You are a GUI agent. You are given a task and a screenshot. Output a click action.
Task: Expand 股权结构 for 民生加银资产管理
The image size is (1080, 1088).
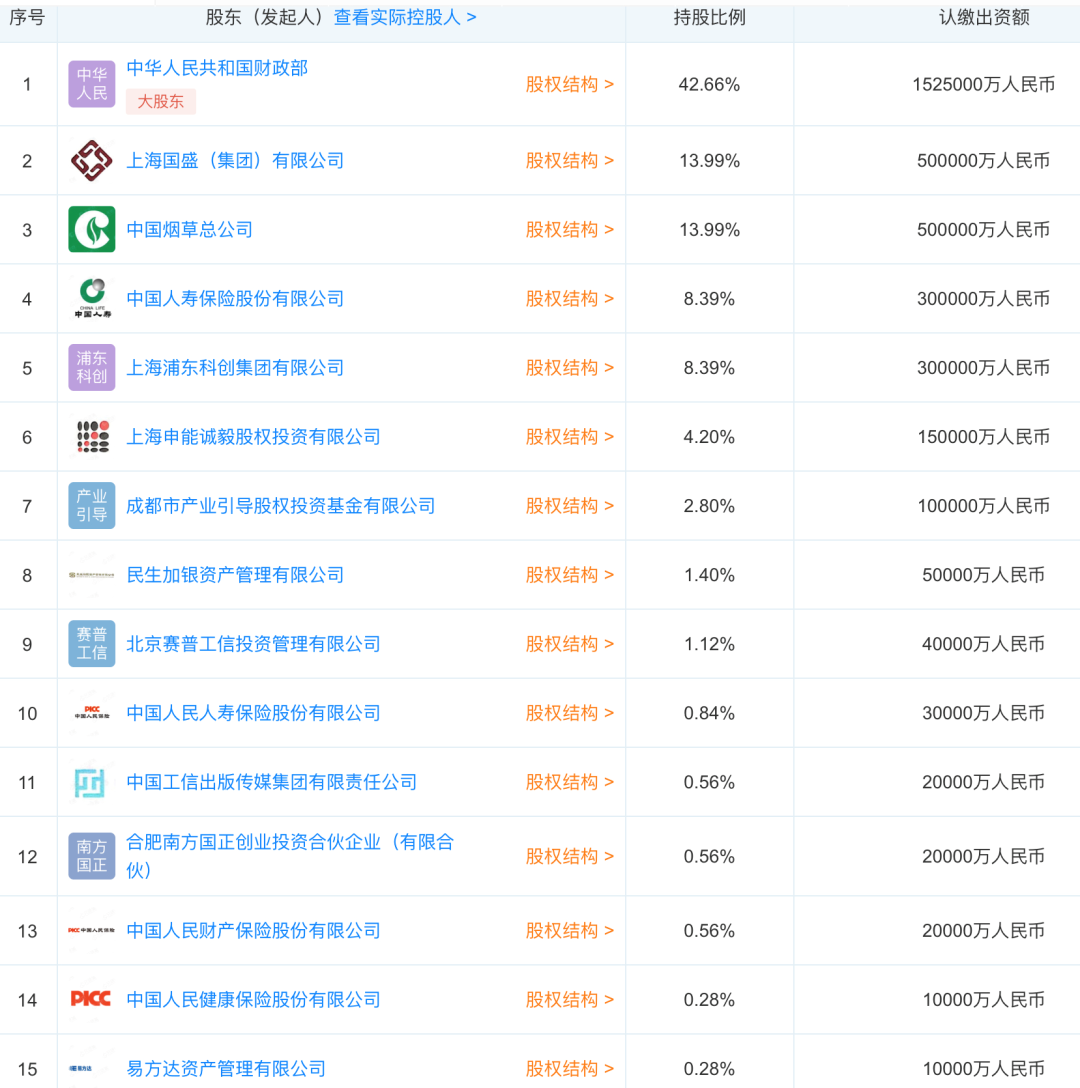[570, 575]
